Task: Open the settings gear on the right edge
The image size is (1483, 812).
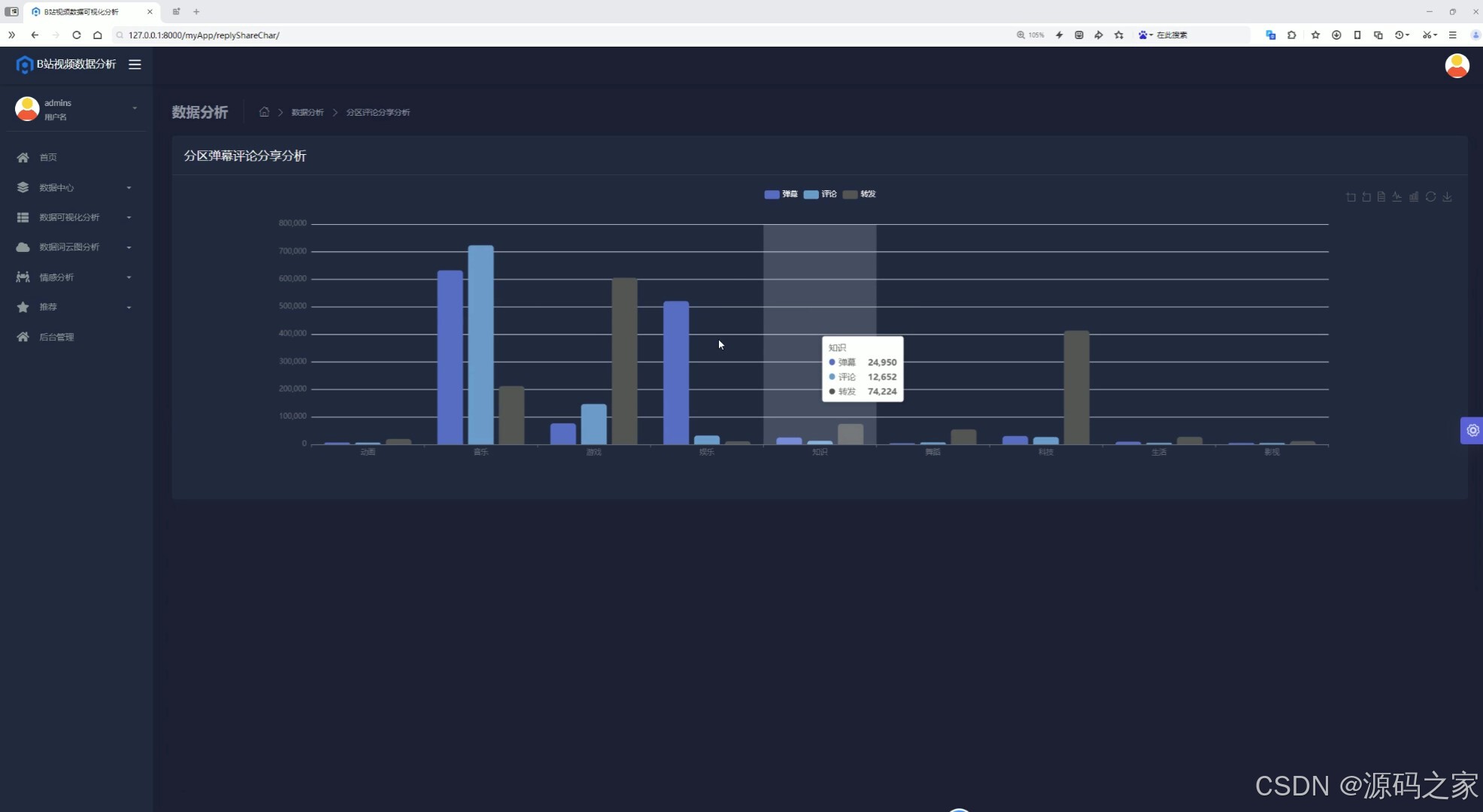Action: pos(1472,431)
